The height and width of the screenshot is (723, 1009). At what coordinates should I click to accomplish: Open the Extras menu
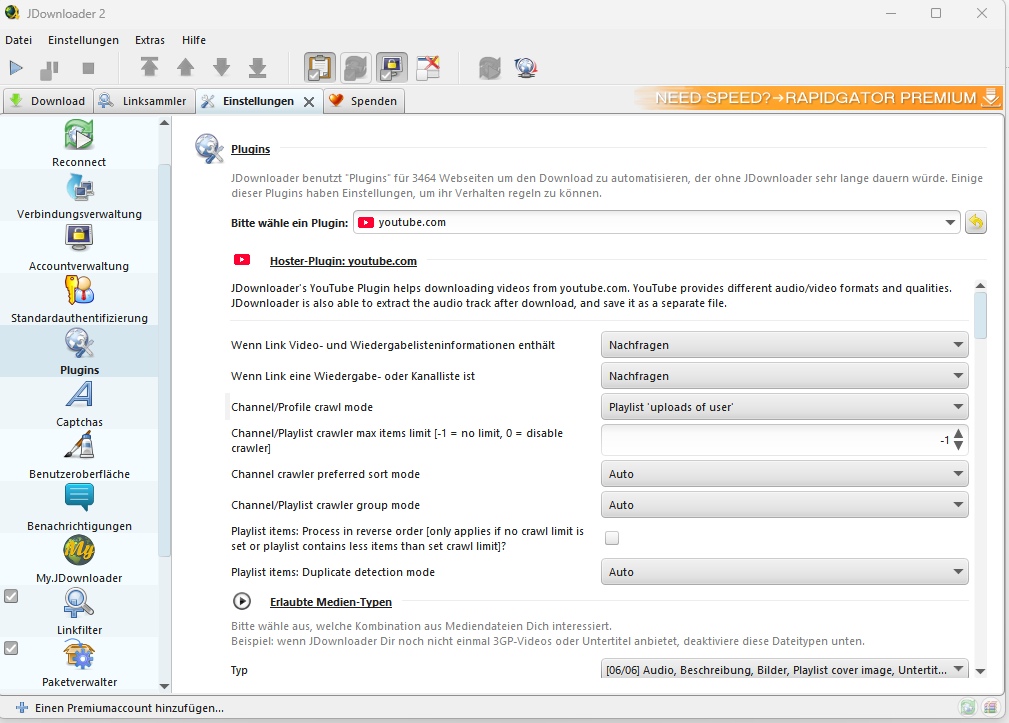pyautogui.click(x=150, y=40)
